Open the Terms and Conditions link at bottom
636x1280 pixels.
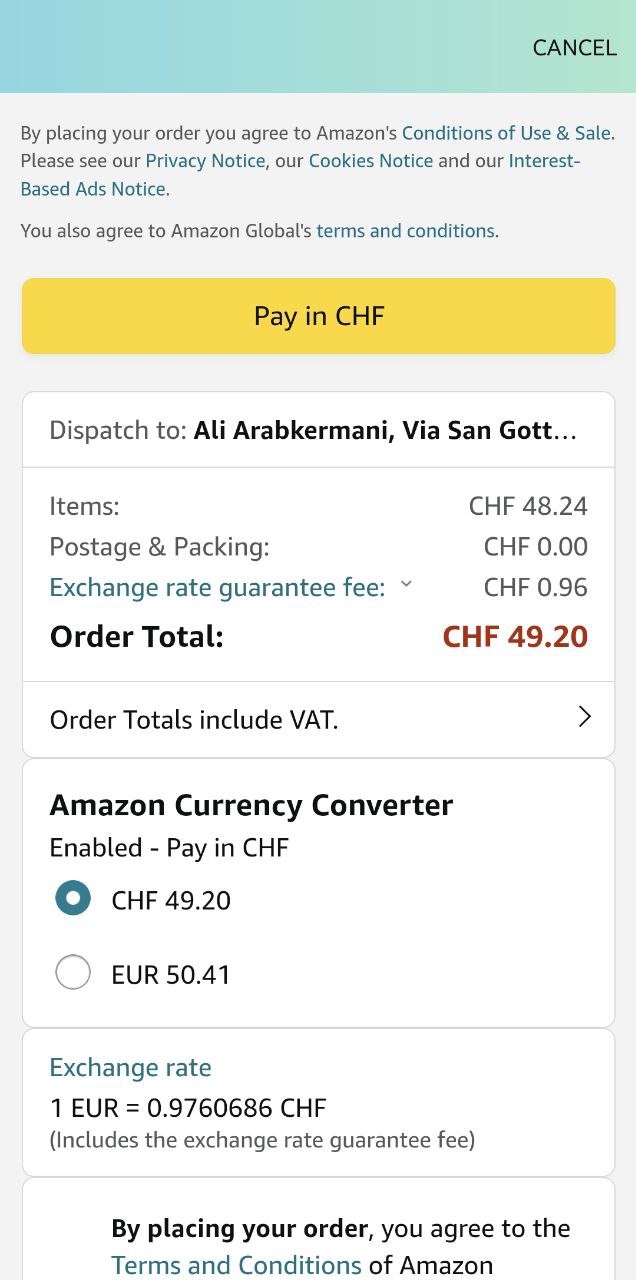point(236,1265)
